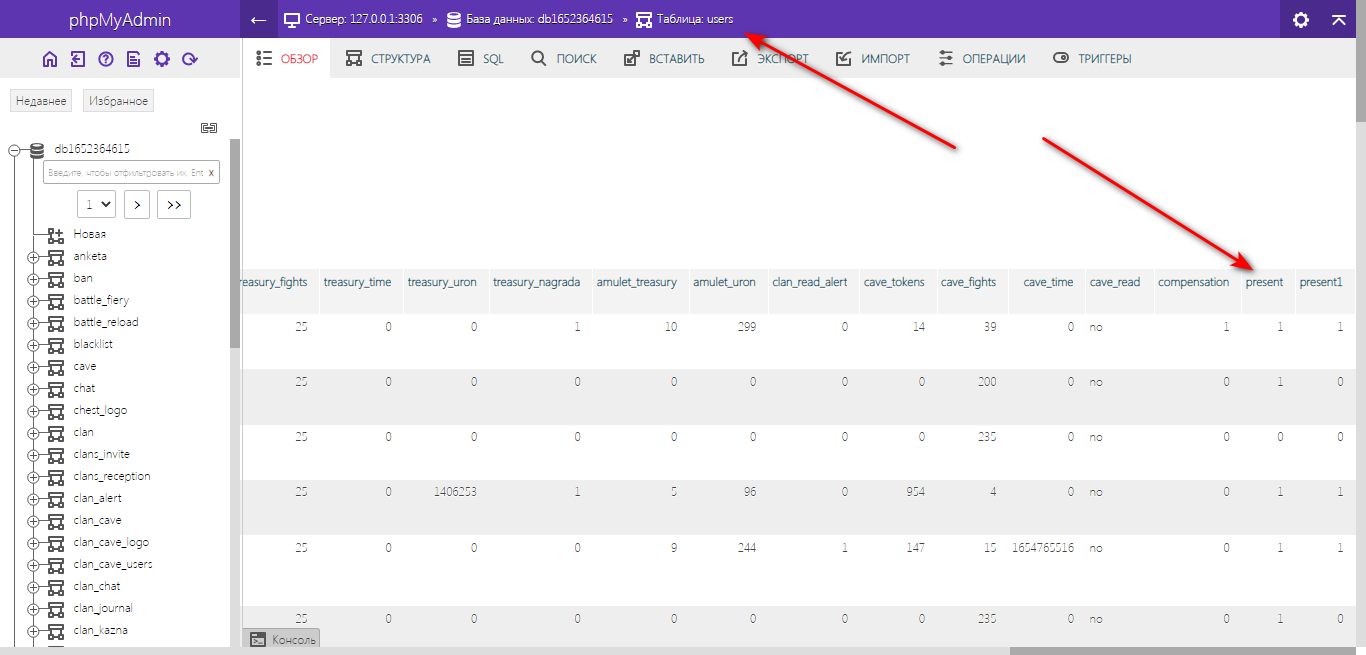This screenshot has width=1366, height=655.
Task: Open page settings gear in top bar
Action: coord(1300,19)
